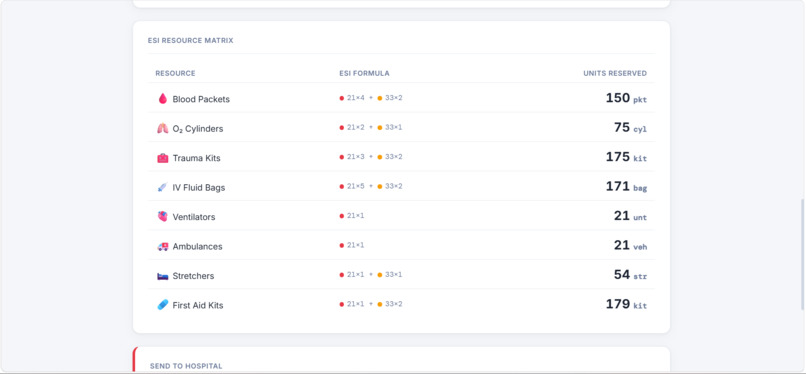The image size is (806, 374).
Task: Select the Blood Packets resource name
Action: 201,99
